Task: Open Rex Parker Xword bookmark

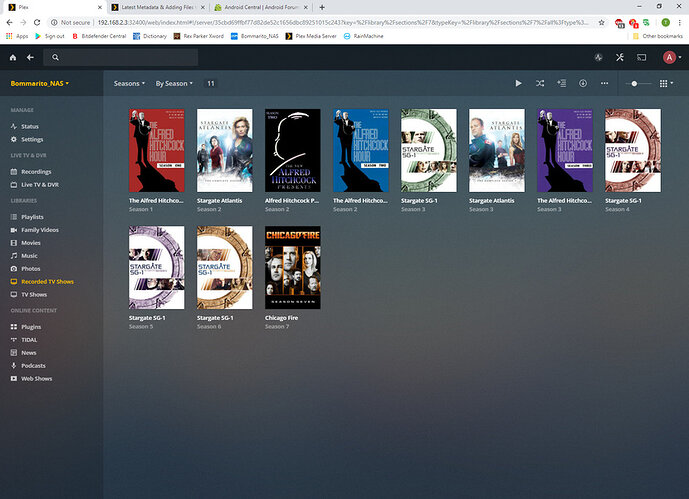Action: coord(199,36)
